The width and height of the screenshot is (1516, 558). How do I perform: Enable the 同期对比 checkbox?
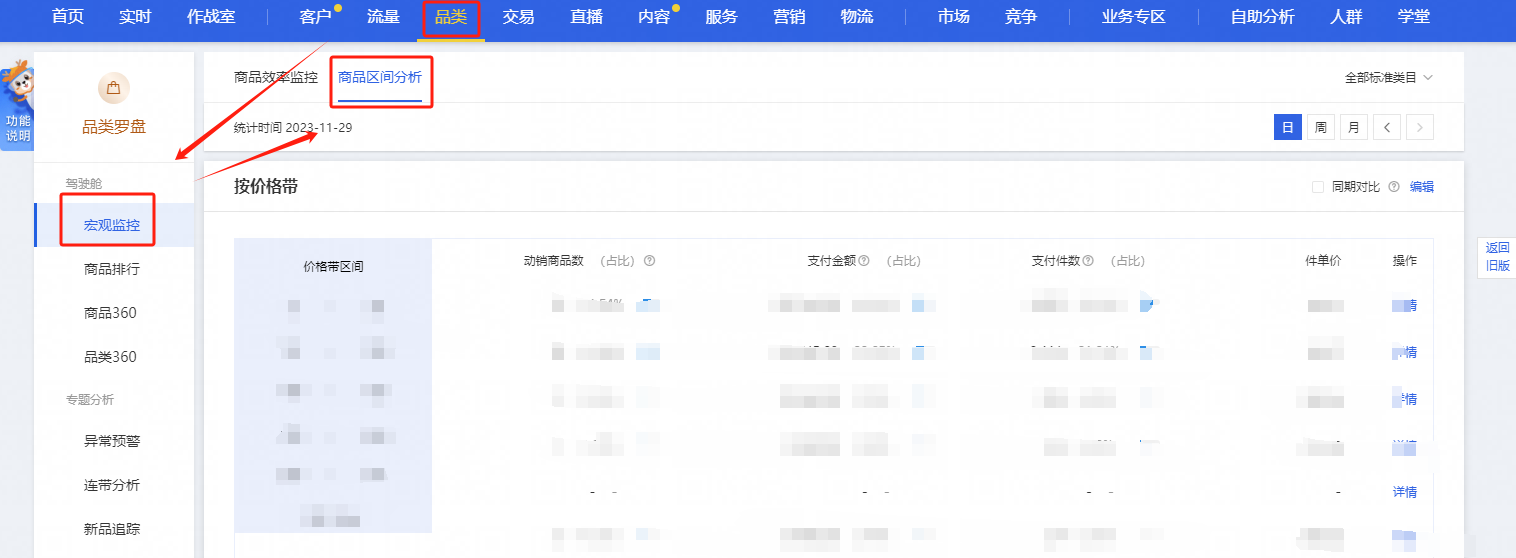coord(1317,187)
